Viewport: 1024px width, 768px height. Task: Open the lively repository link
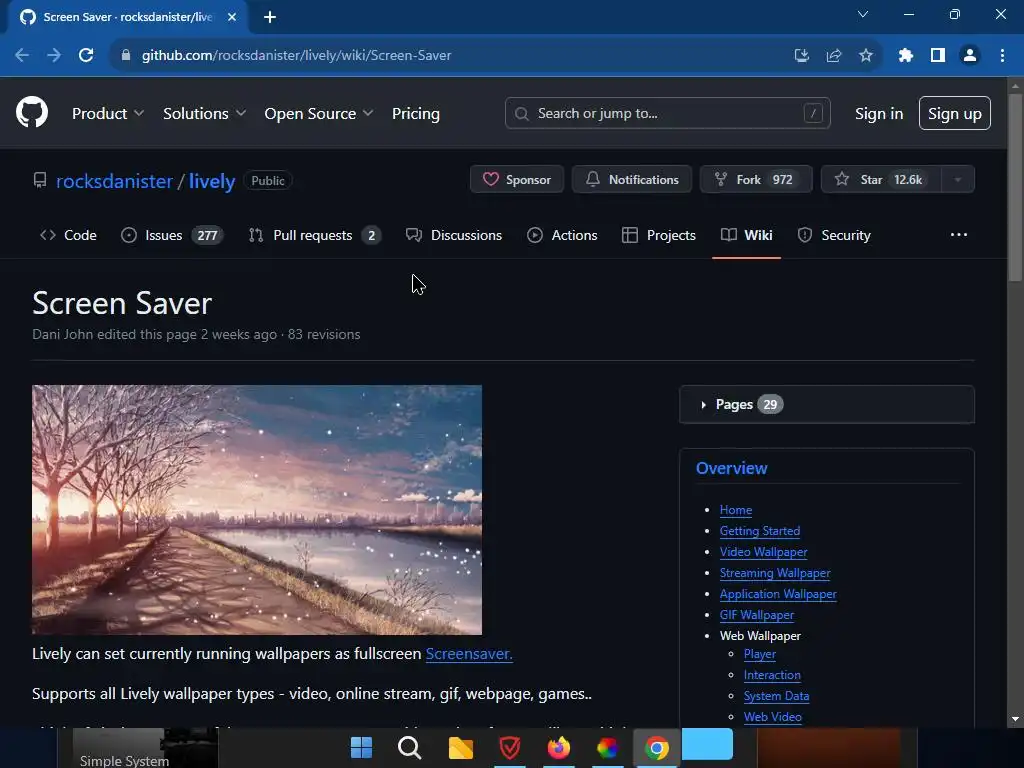[x=212, y=181]
